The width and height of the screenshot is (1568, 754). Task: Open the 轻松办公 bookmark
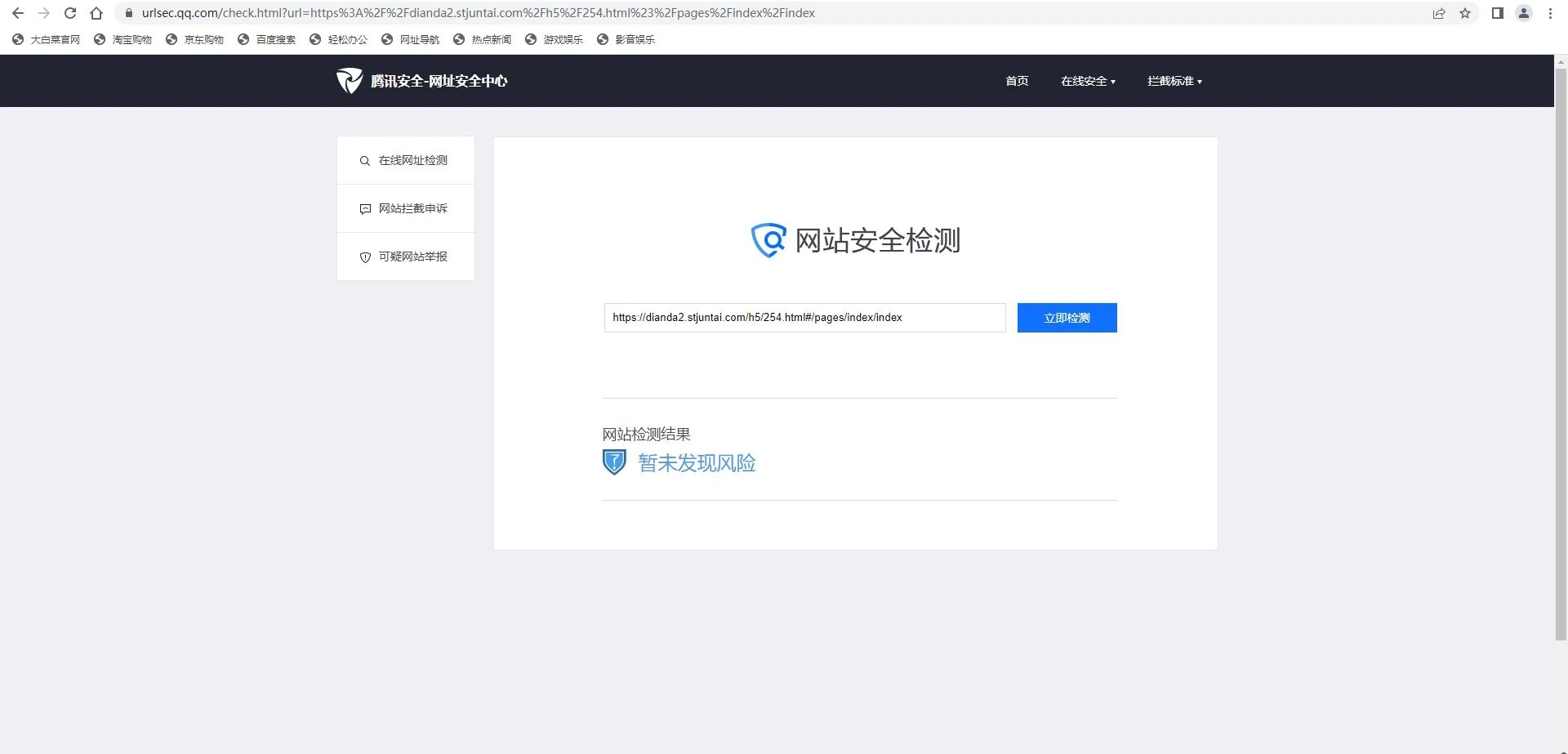click(338, 39)
